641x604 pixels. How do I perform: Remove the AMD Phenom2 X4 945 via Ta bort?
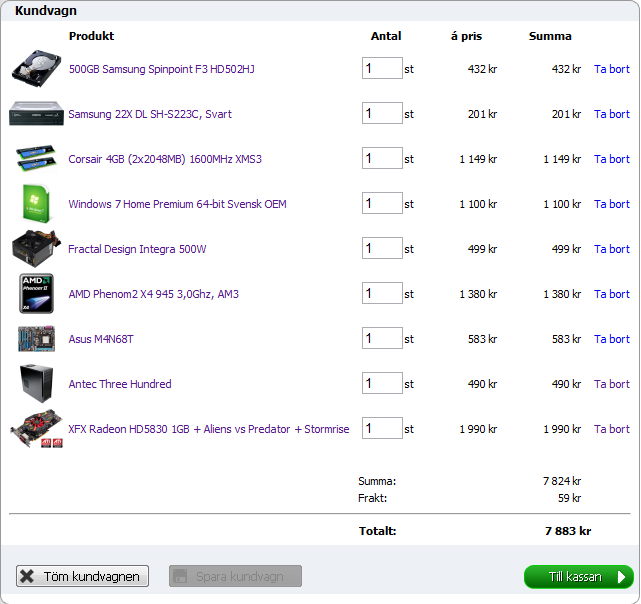tap(612, 294)
